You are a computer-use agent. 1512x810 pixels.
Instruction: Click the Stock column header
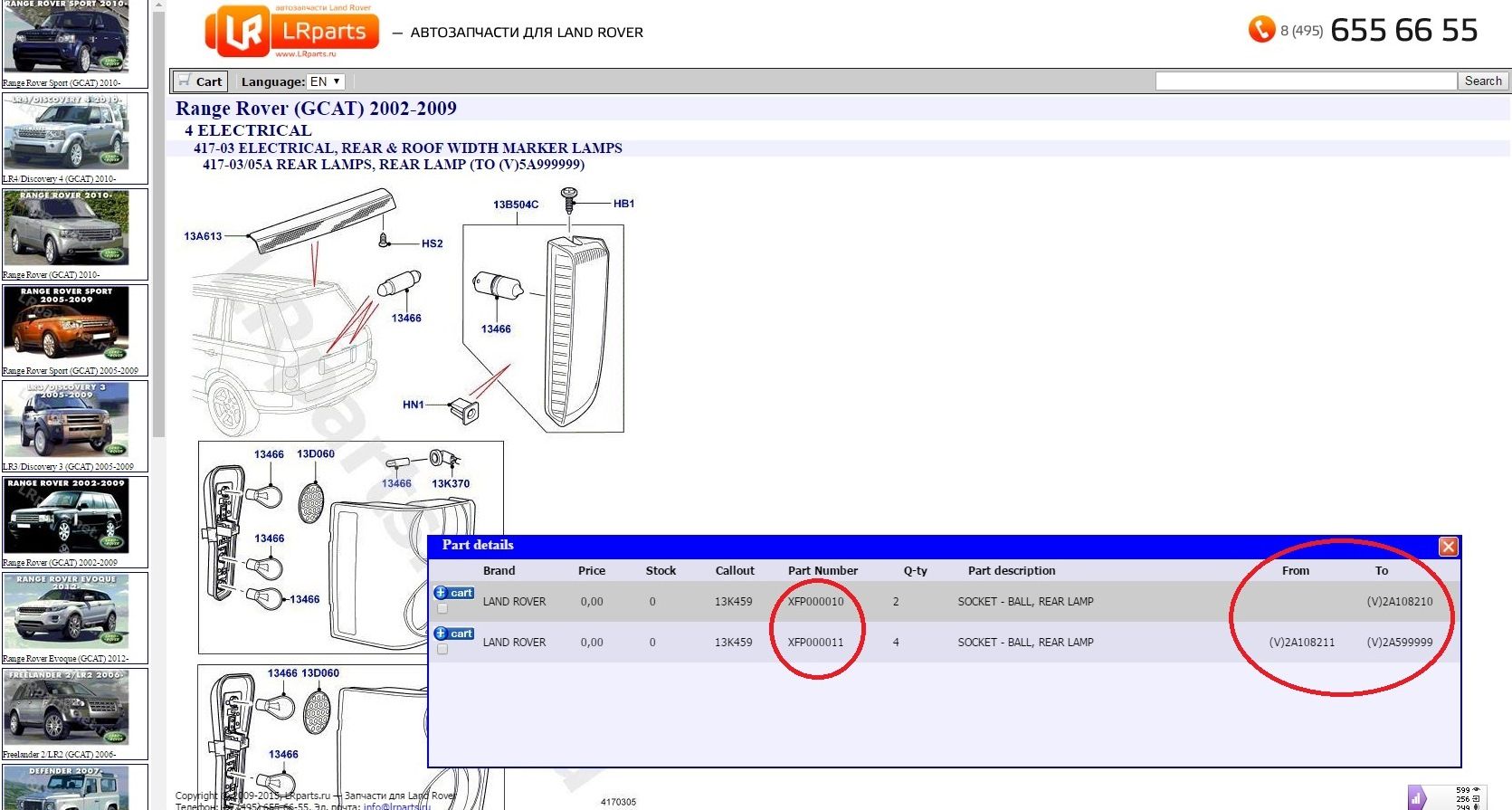(661, 571)
